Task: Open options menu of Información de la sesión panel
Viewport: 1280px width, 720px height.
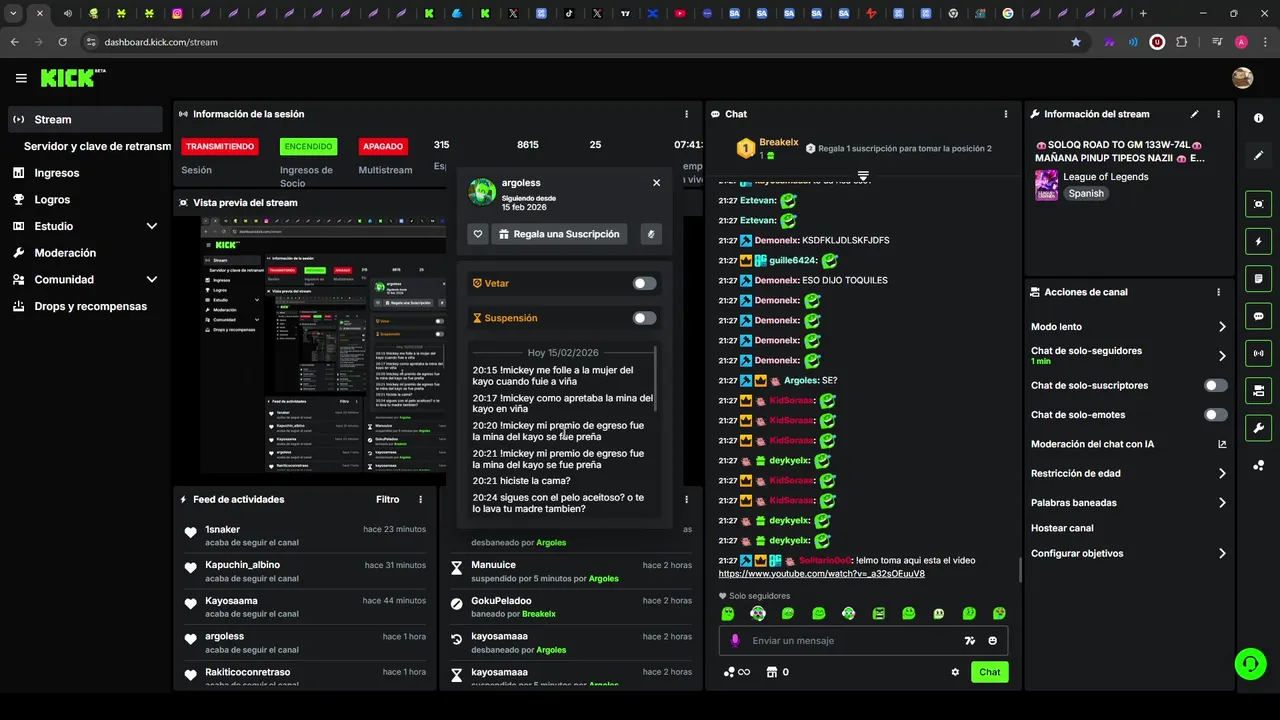Action: pos(686,114)
